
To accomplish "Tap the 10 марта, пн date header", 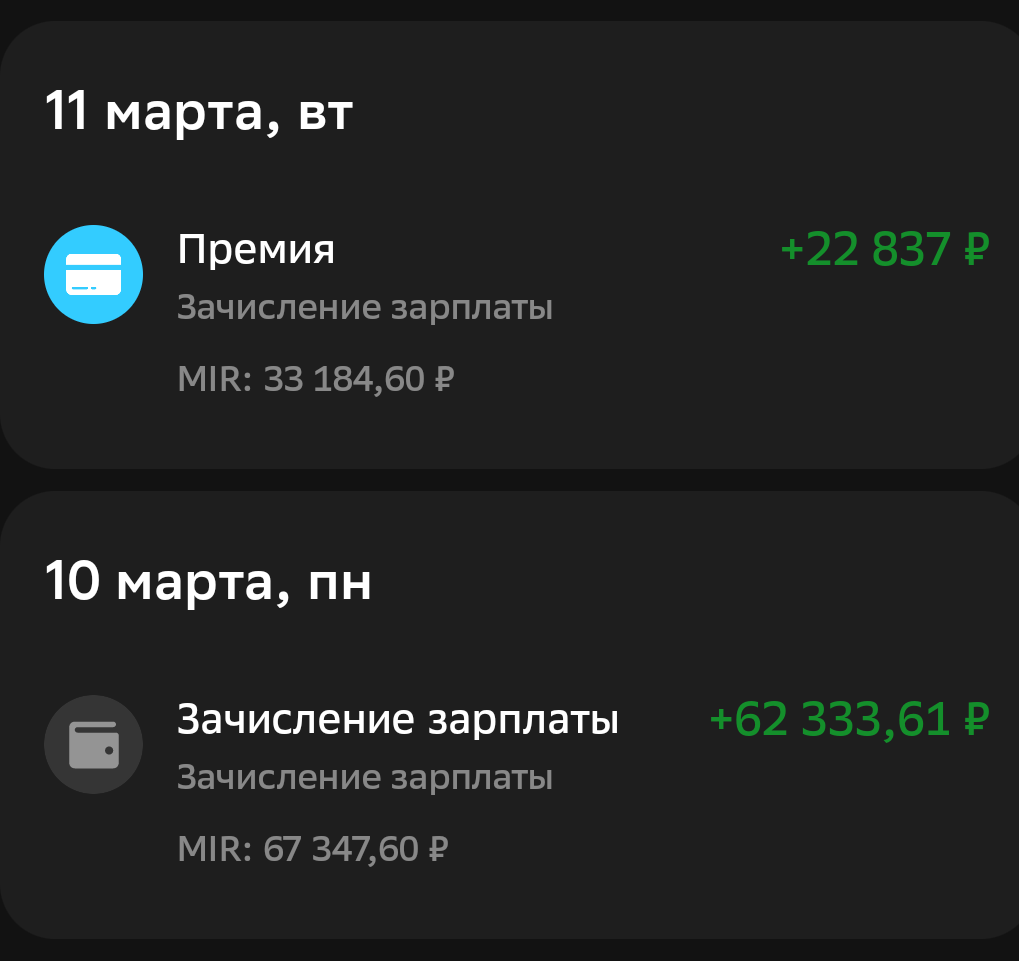I will (x=208, y=582).
